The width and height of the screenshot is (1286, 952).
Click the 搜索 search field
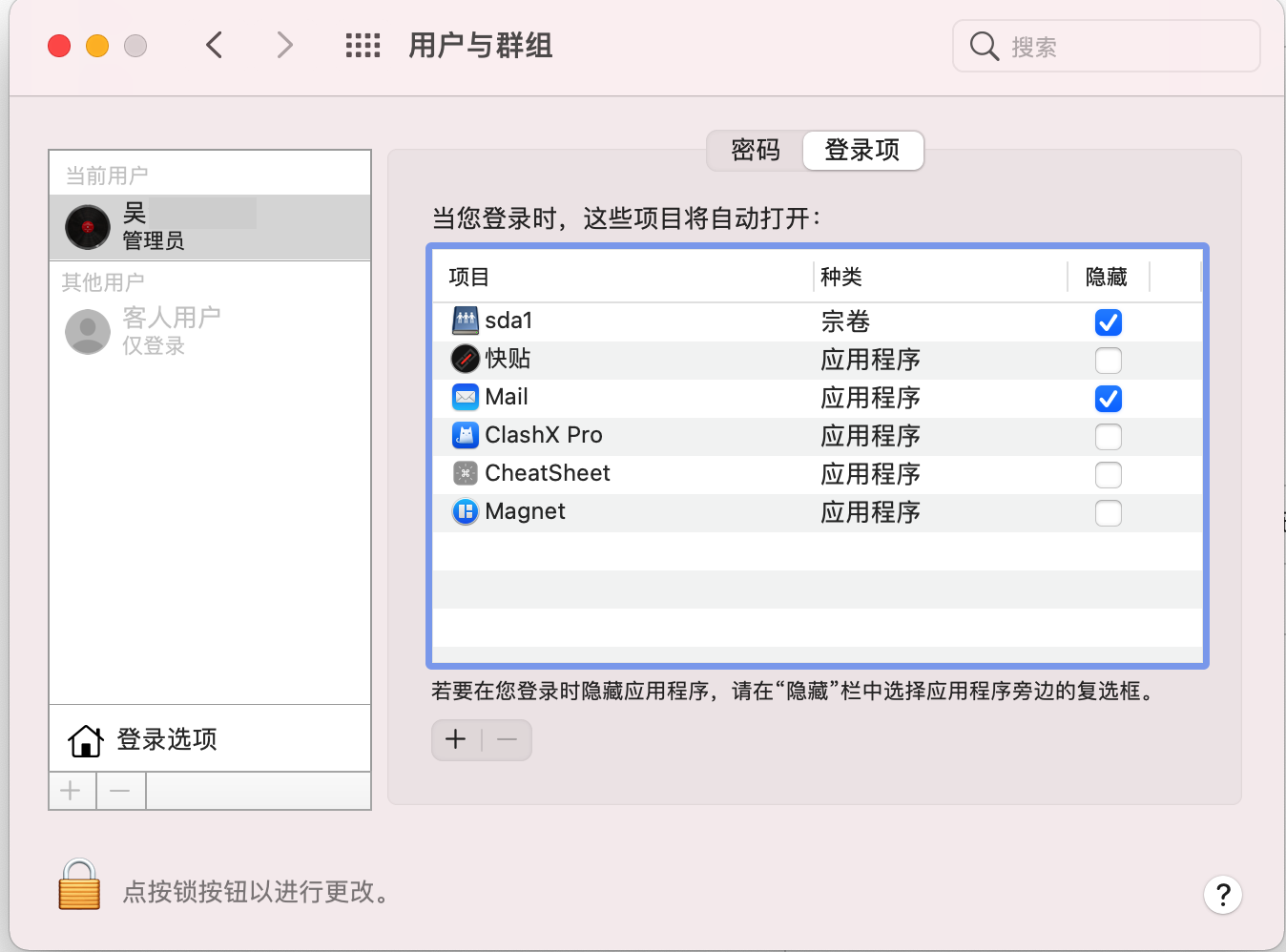point(1107,46)
